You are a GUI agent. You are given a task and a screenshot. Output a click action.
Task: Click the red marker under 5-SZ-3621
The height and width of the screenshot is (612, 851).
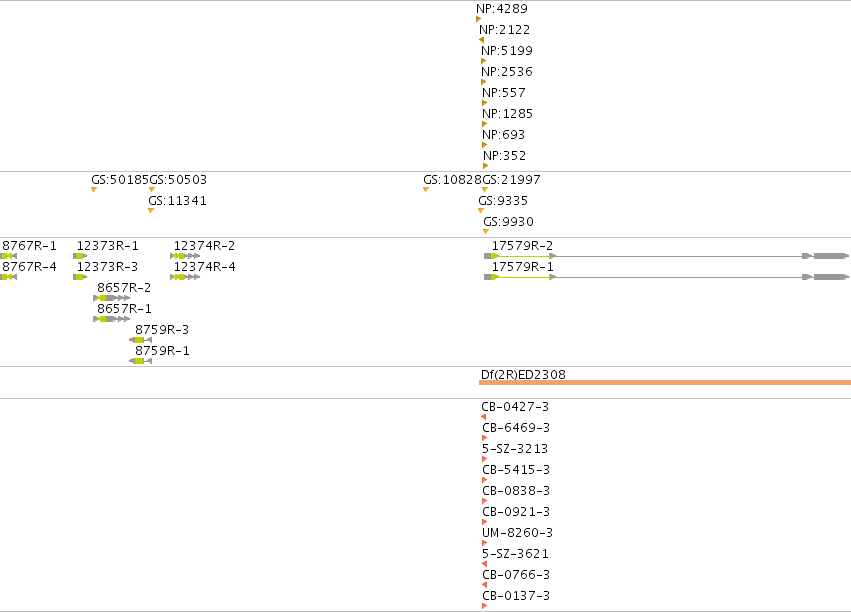(x=484, y=564)
